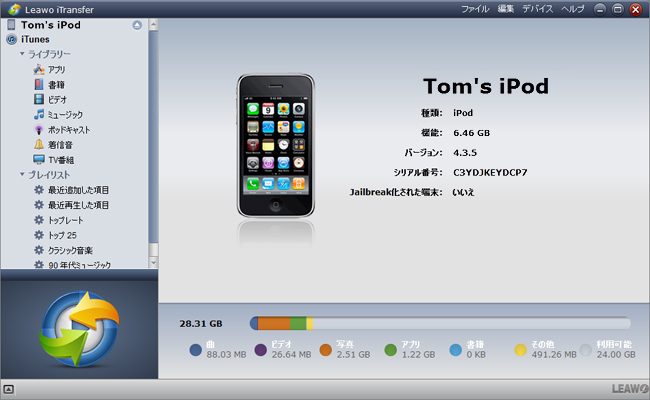Click the Tom's iPod heading in main panel

coord(486,86)
